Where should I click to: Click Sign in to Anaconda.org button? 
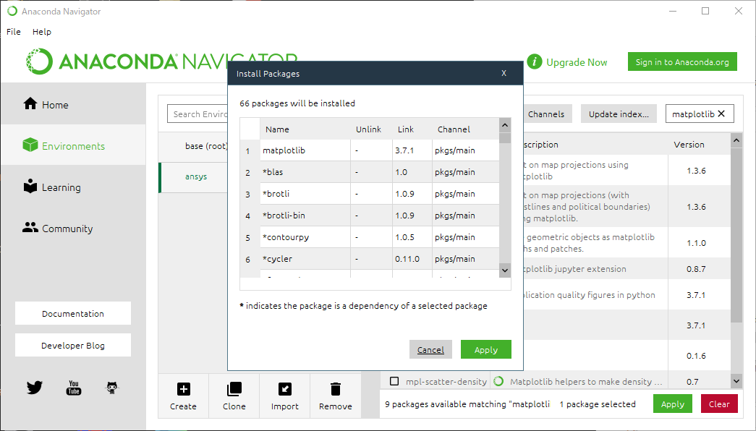click(x=682, y=62)
